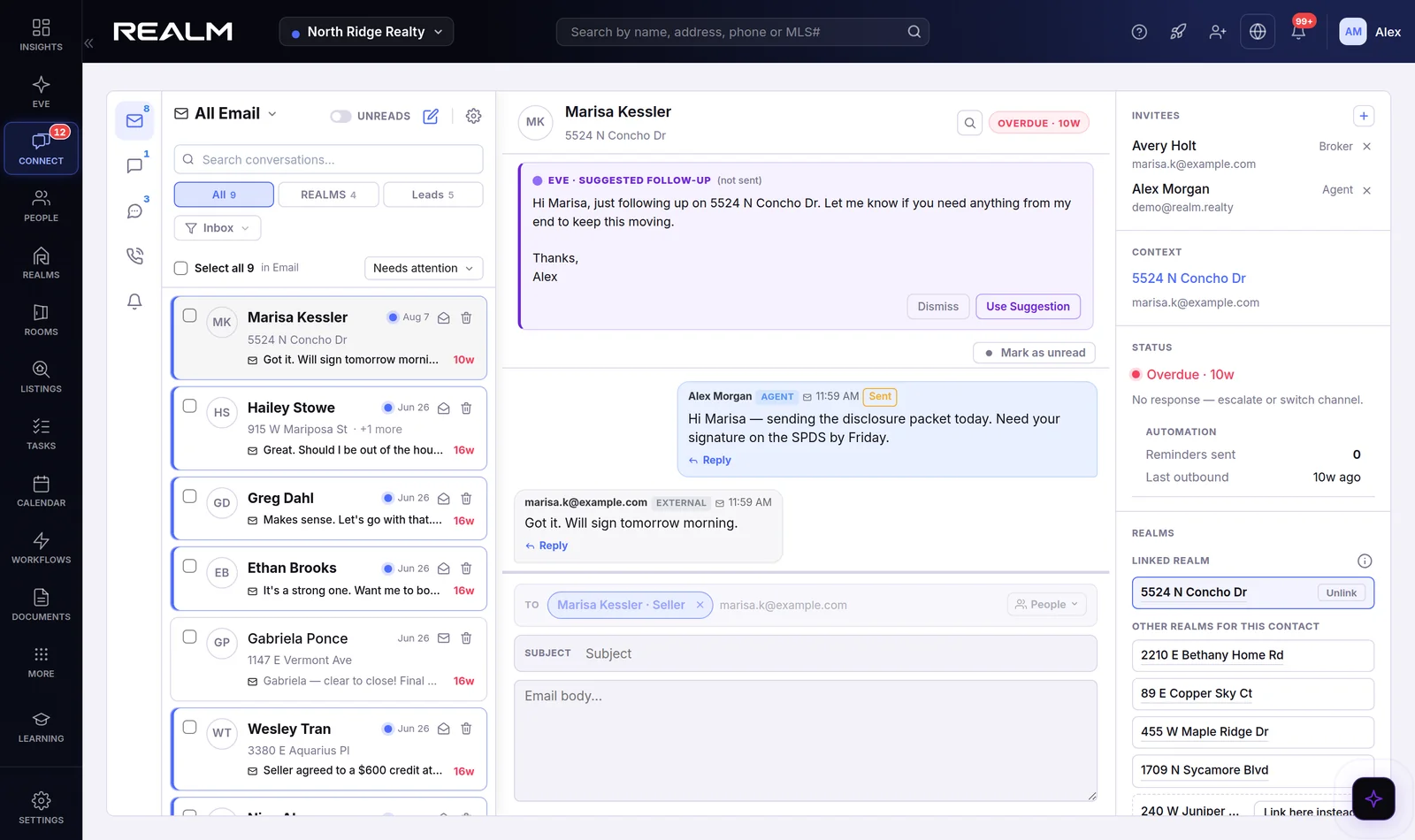Collapse the left sidebar chevron
Screen dimensions: 1415x840
tap(88, 42)
